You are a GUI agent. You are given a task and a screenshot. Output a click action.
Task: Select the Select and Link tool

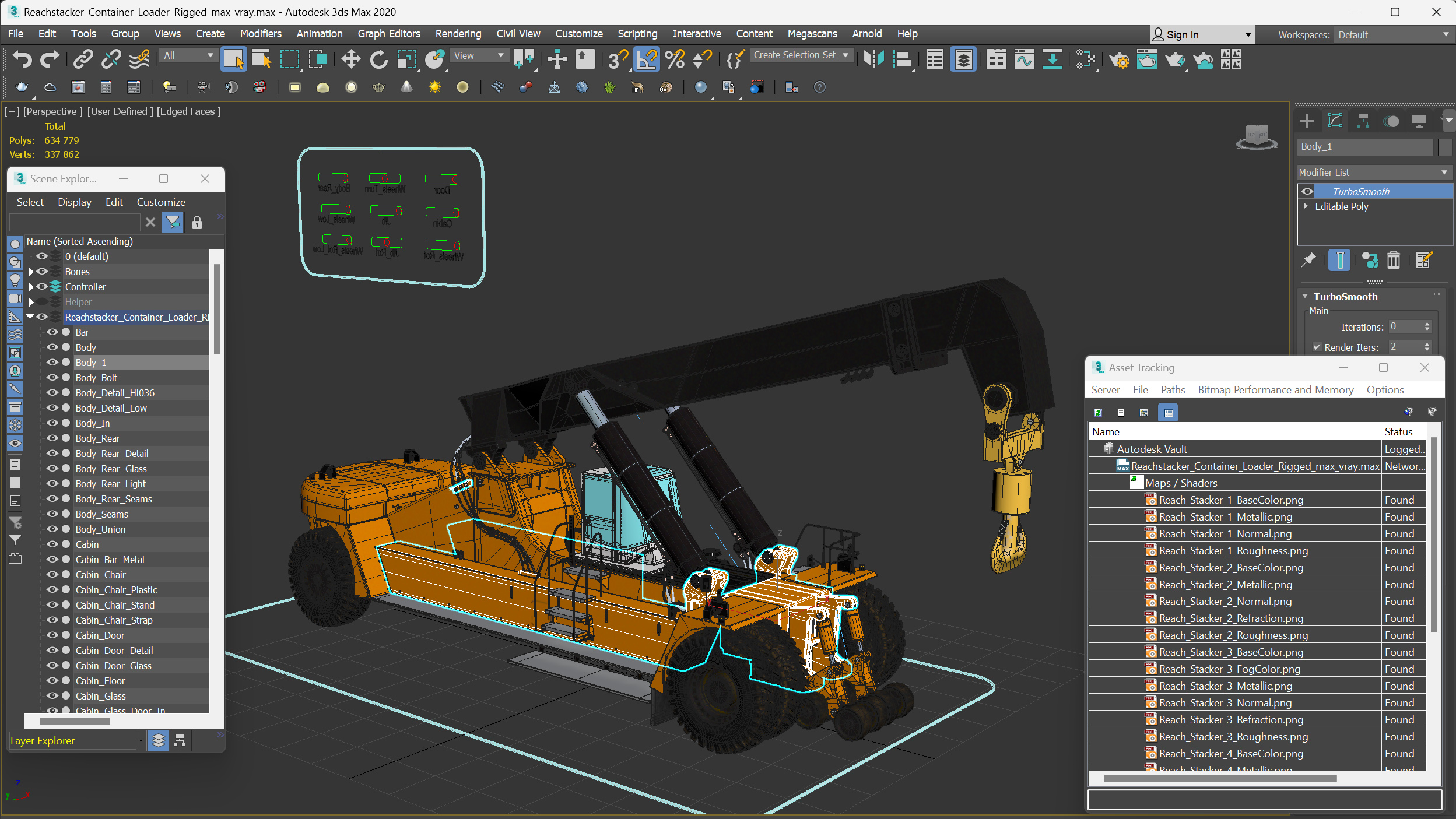[83, 59]
